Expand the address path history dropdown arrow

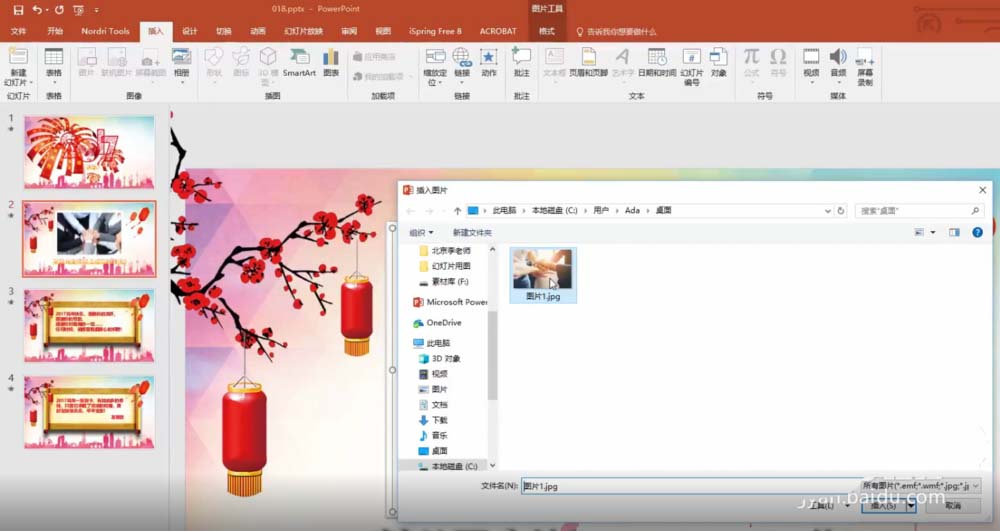tap(828, 211)
